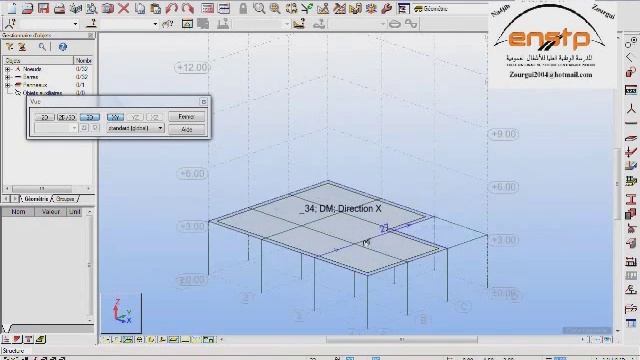The width and height of the screenshot is (640, 360).
Task: Select the XZ plane button
Action: tap(154, 117)
